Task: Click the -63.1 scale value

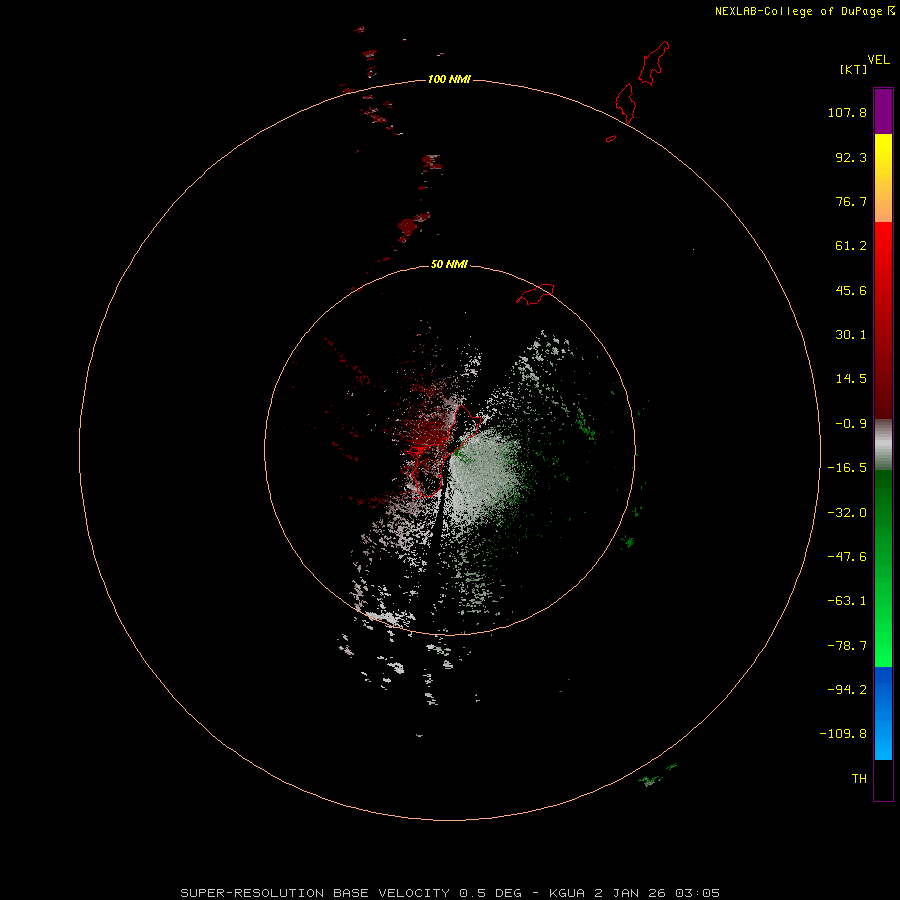Action: pos(847,601)
